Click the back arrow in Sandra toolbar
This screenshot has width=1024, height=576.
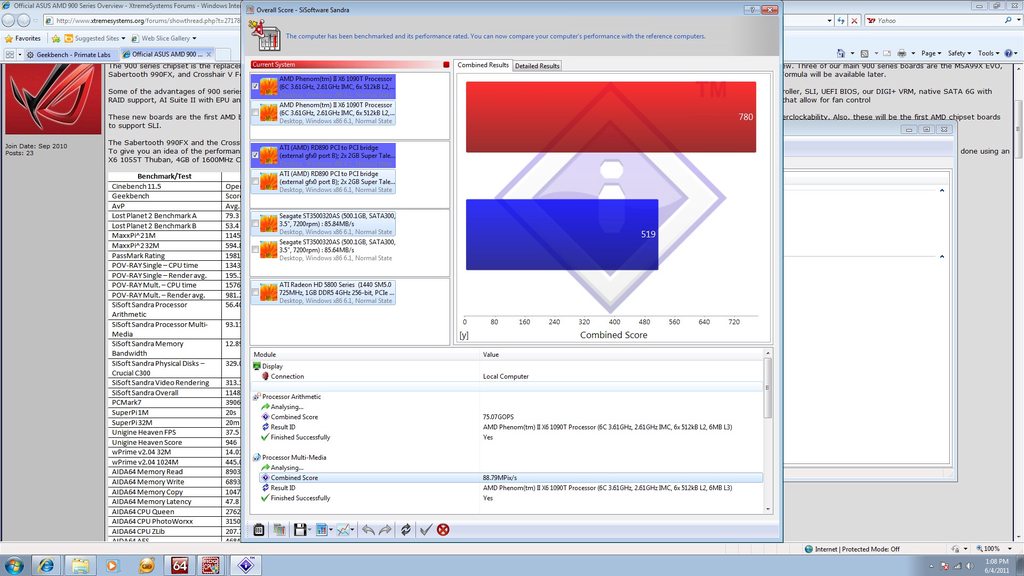click(368, 530)
